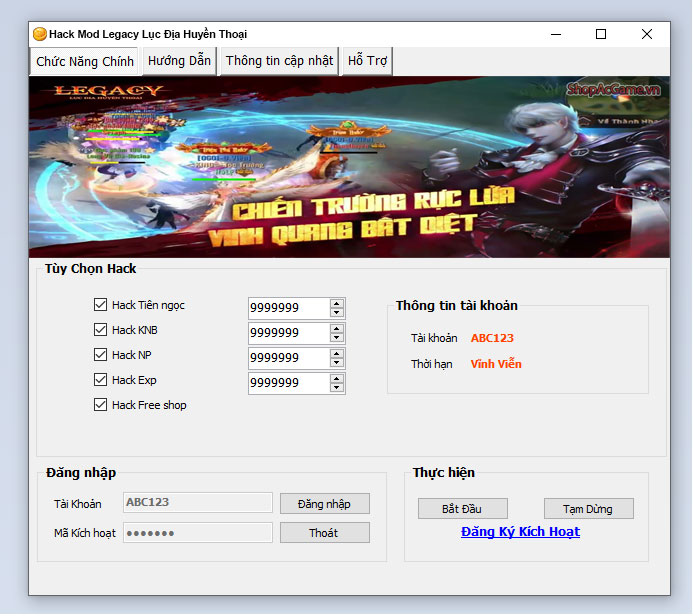Increase the Hack Exp value with up arrow
This screenshot has width=693, height=616.
pyautogui.click(x=337, y=379)
